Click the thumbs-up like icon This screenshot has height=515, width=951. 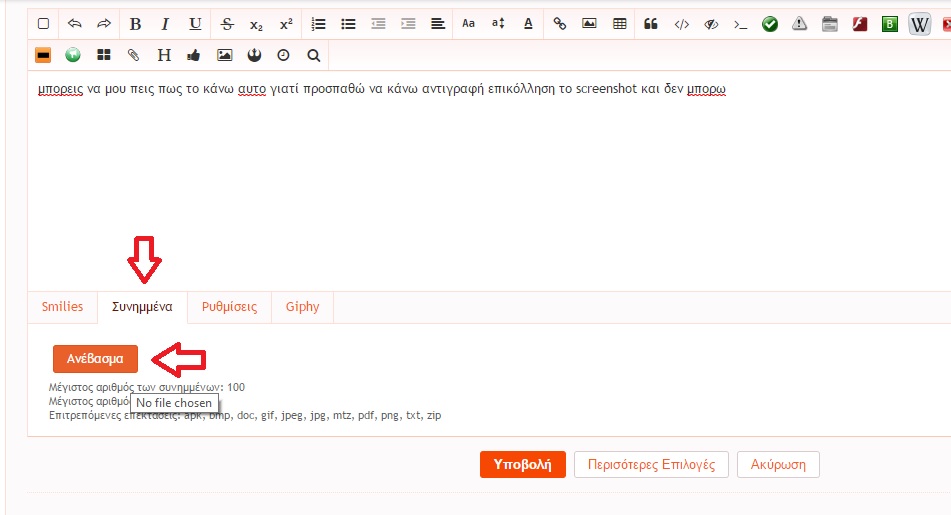[x=194, y=55]
